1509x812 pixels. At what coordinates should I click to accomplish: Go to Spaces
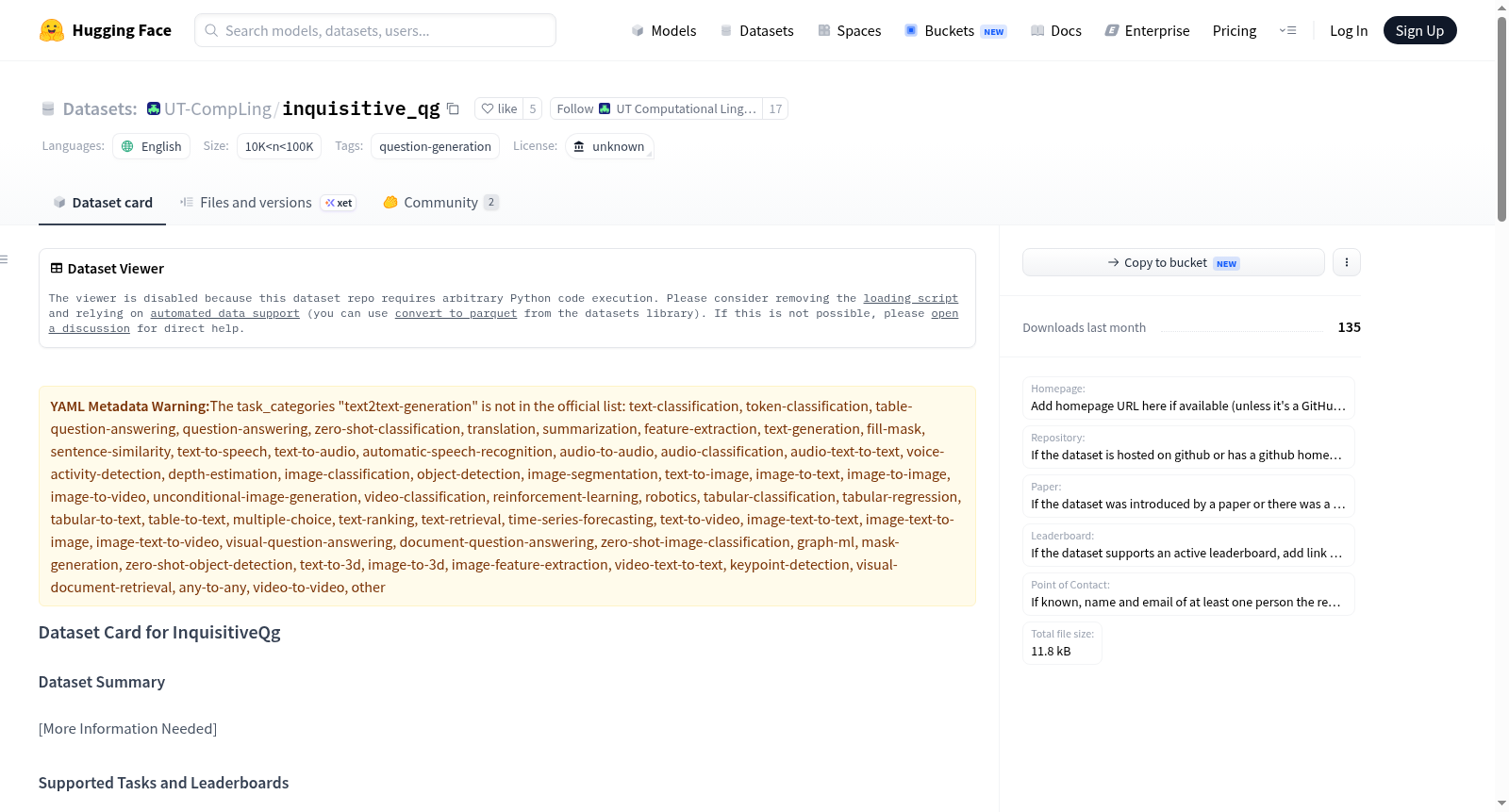(849, 30)
